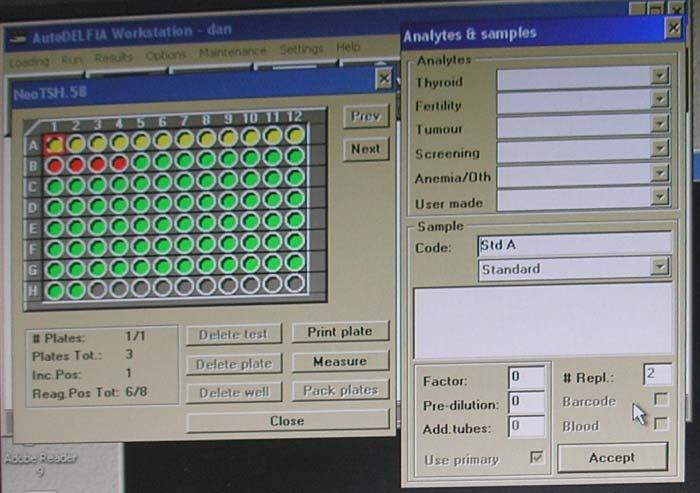This screenshot has height=493, width=700.
Task: Open the User made analyte dropdown
Action: pos(659,196)
